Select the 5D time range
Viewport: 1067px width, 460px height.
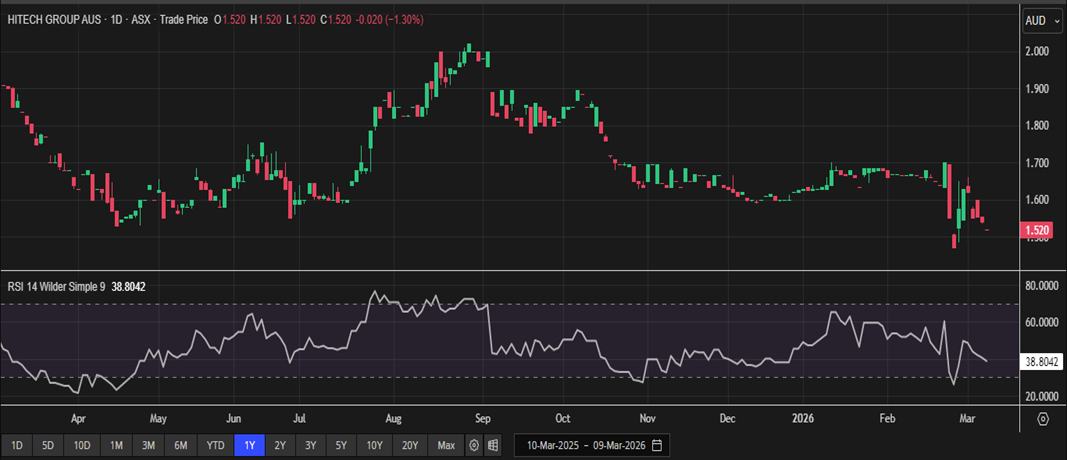[x=50, y=444]
